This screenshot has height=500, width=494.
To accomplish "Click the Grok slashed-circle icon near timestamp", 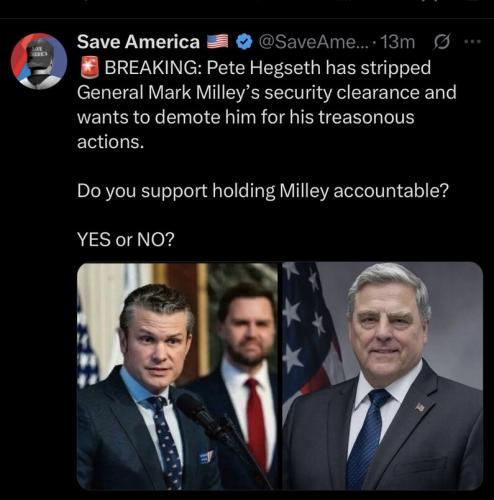I will 442,42.
